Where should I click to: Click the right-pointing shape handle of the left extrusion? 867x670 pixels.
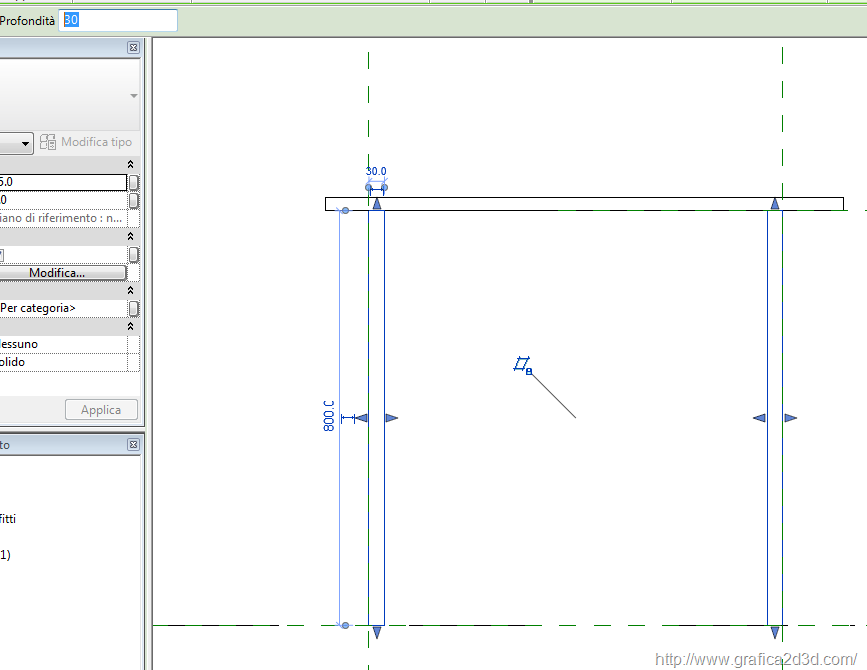point(391,418)
